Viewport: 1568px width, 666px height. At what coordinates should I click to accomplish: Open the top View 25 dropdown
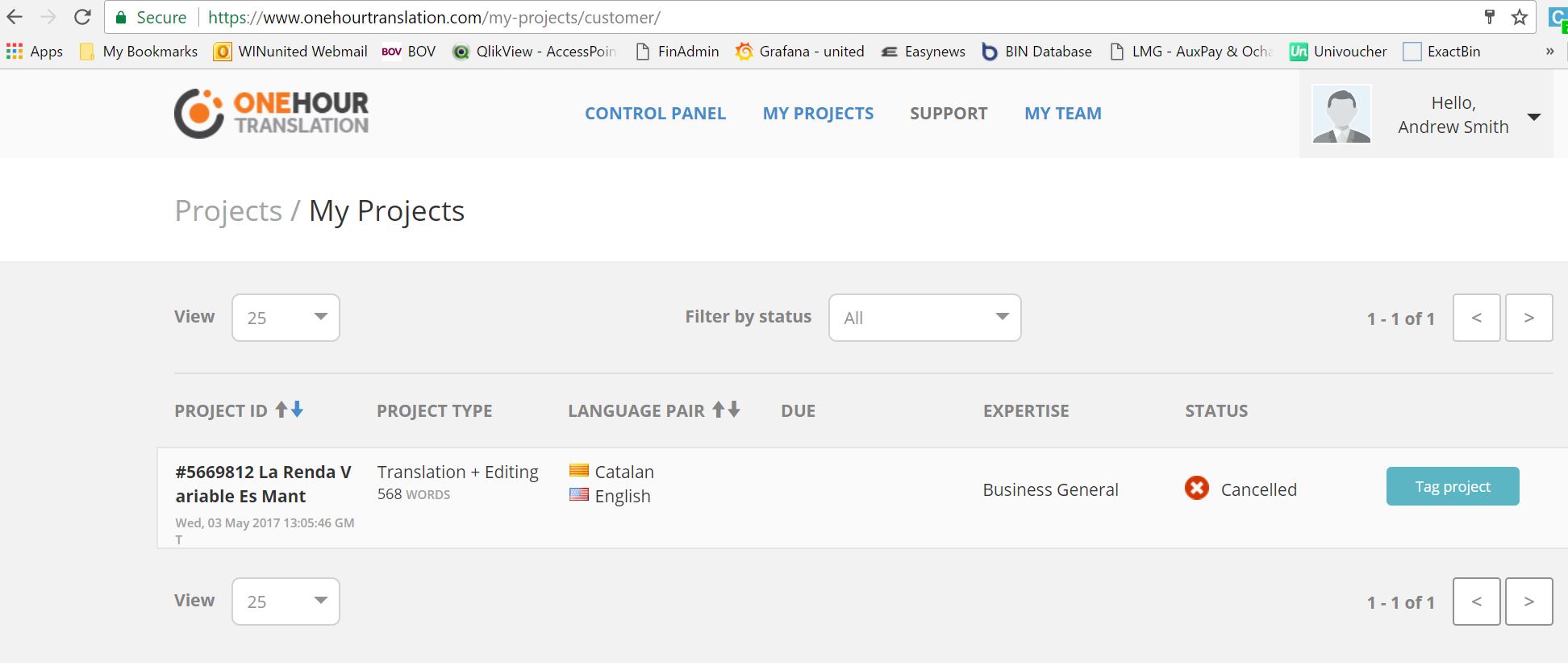pos(286,318)
